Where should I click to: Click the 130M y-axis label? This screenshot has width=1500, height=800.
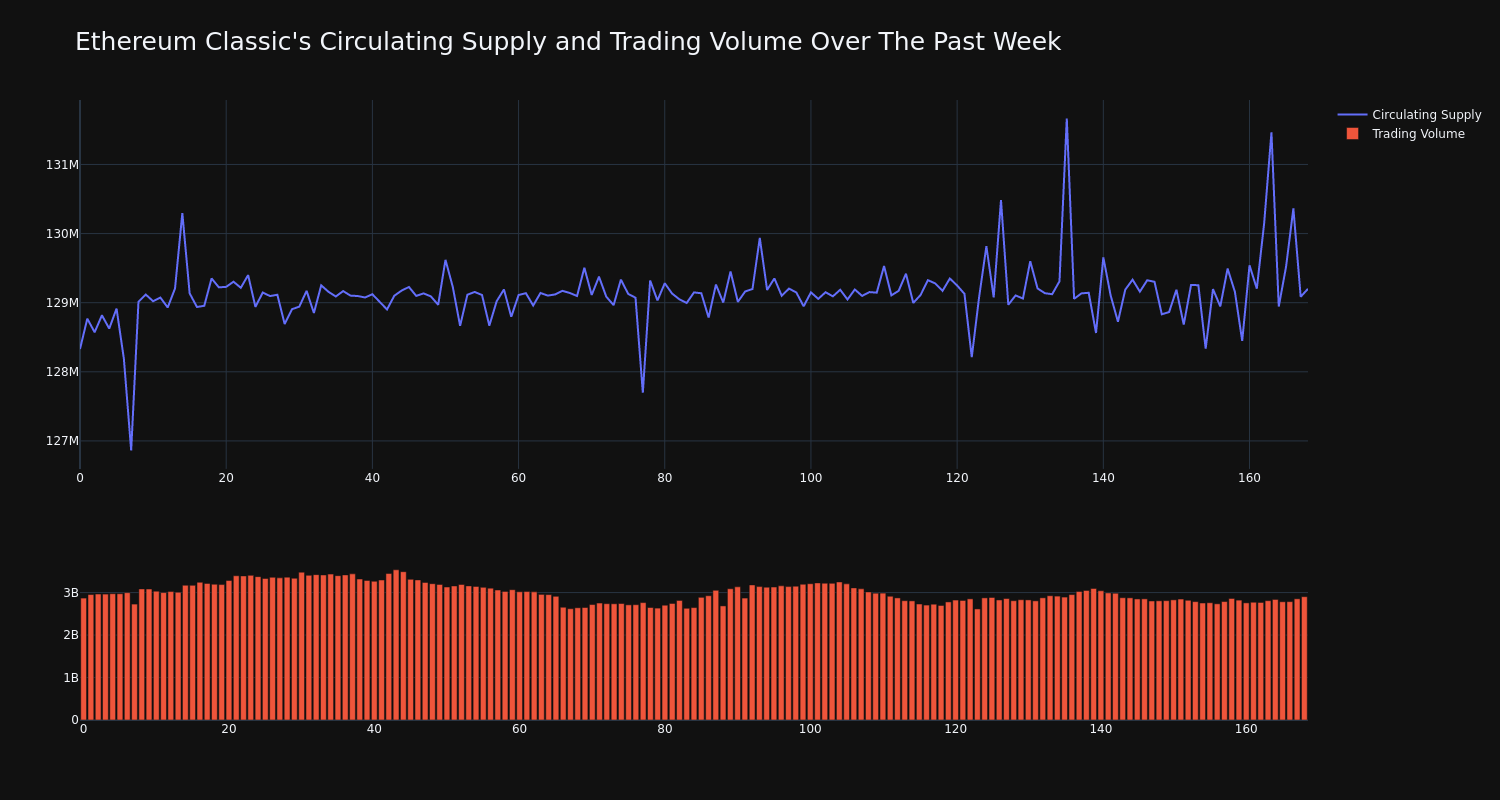coord(62,234)
